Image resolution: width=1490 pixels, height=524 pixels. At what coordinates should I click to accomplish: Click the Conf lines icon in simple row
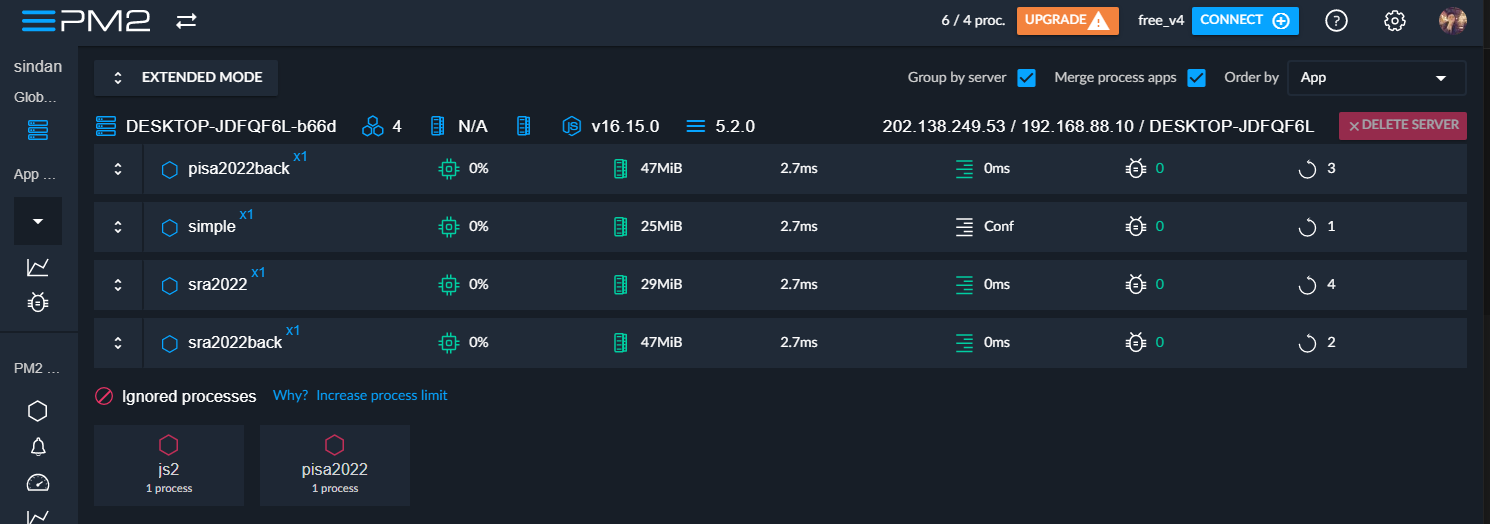(964, 227)
